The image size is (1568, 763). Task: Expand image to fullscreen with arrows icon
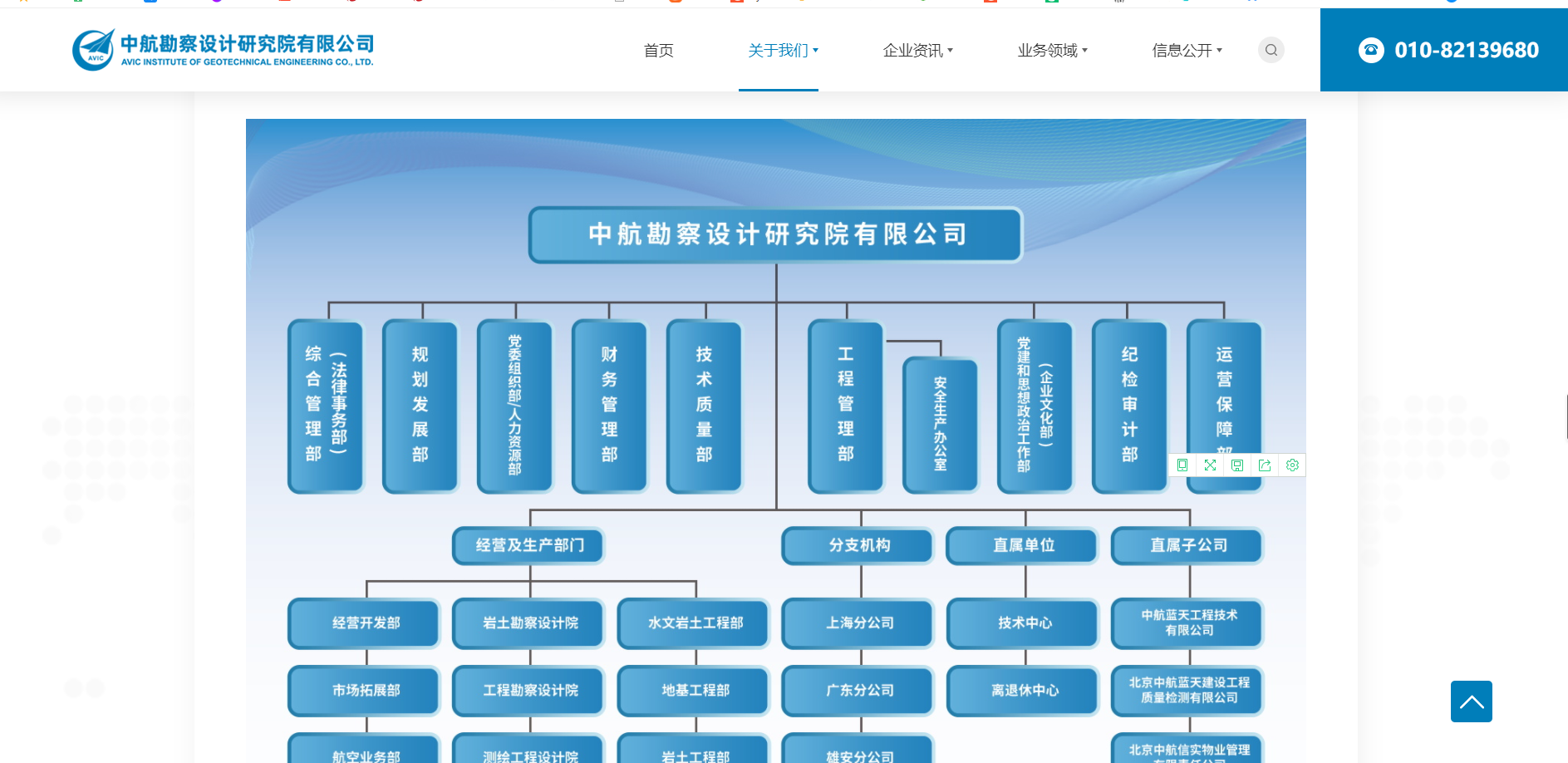pos(1210,465)
